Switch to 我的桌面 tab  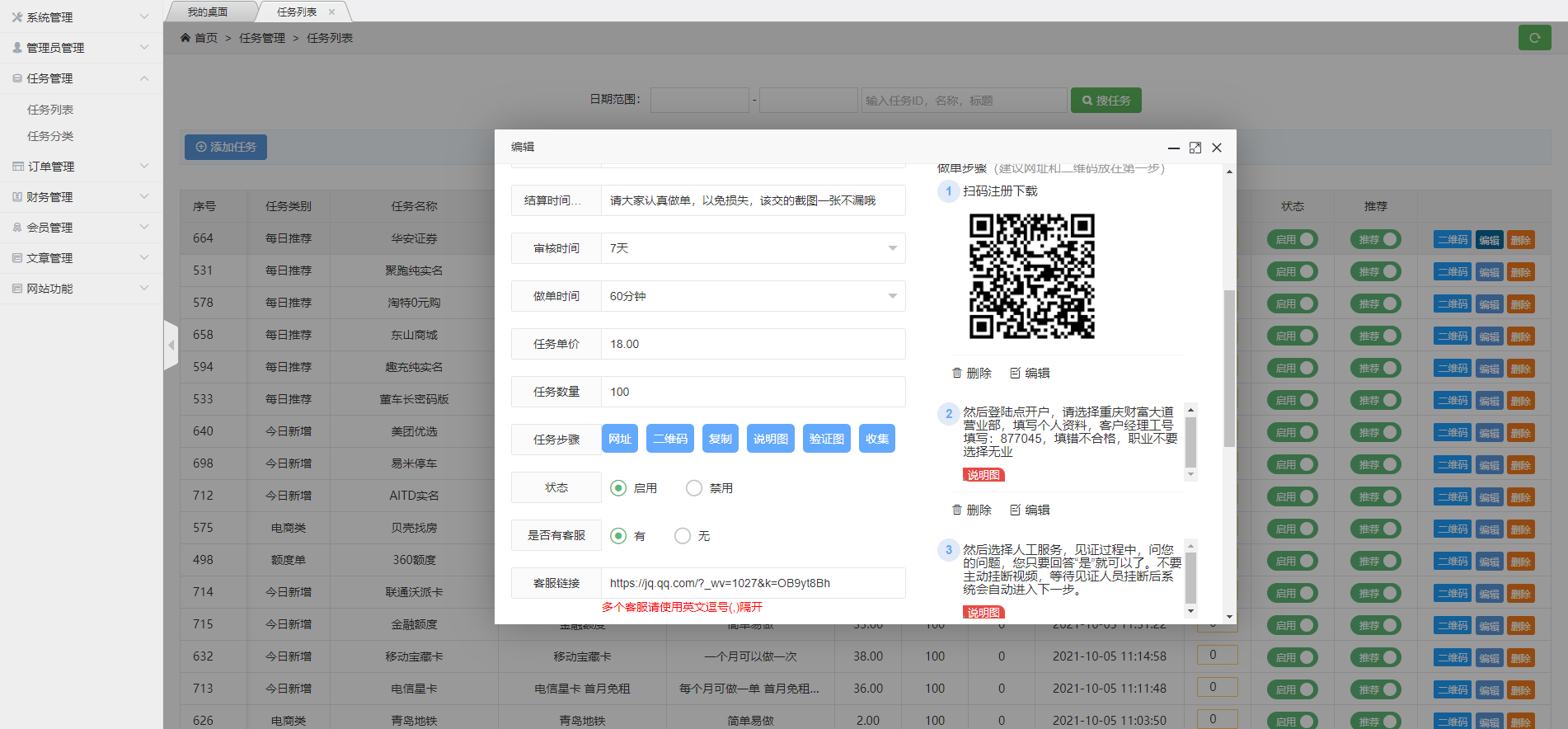tap(208, 12)
